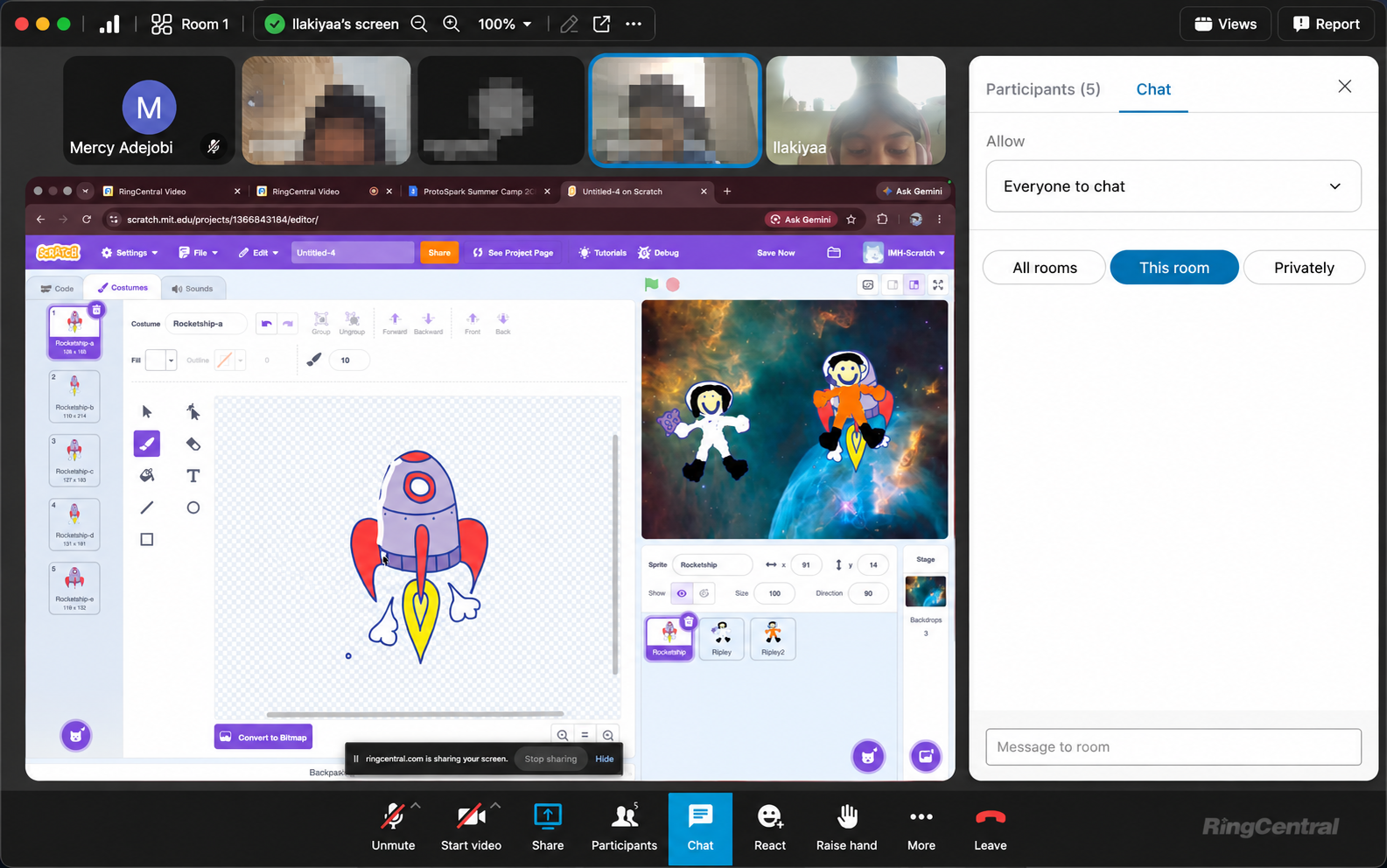
Task: Open the Outline color swatch
Action: pos(230,360)
